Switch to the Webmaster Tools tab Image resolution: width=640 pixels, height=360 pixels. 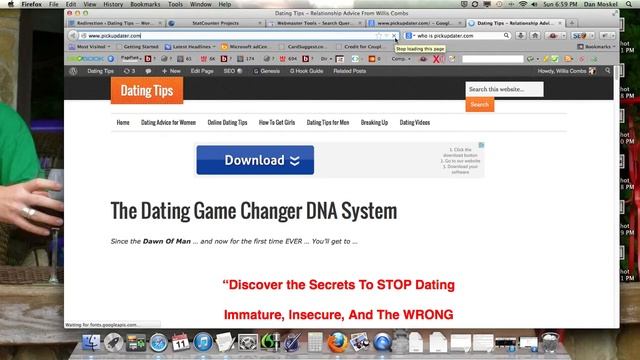tap(315, 23)
